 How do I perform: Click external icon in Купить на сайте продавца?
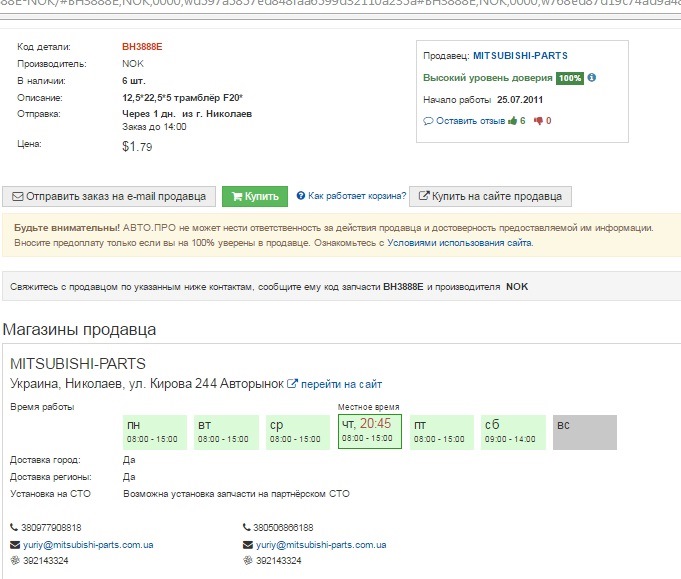(424, 195)
